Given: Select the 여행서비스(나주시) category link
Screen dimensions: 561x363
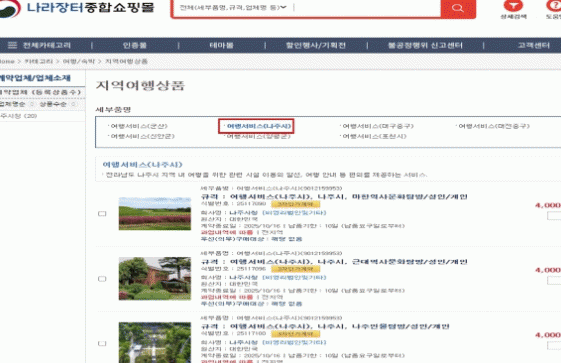Looking at the screenshot, I should [259, 126].
